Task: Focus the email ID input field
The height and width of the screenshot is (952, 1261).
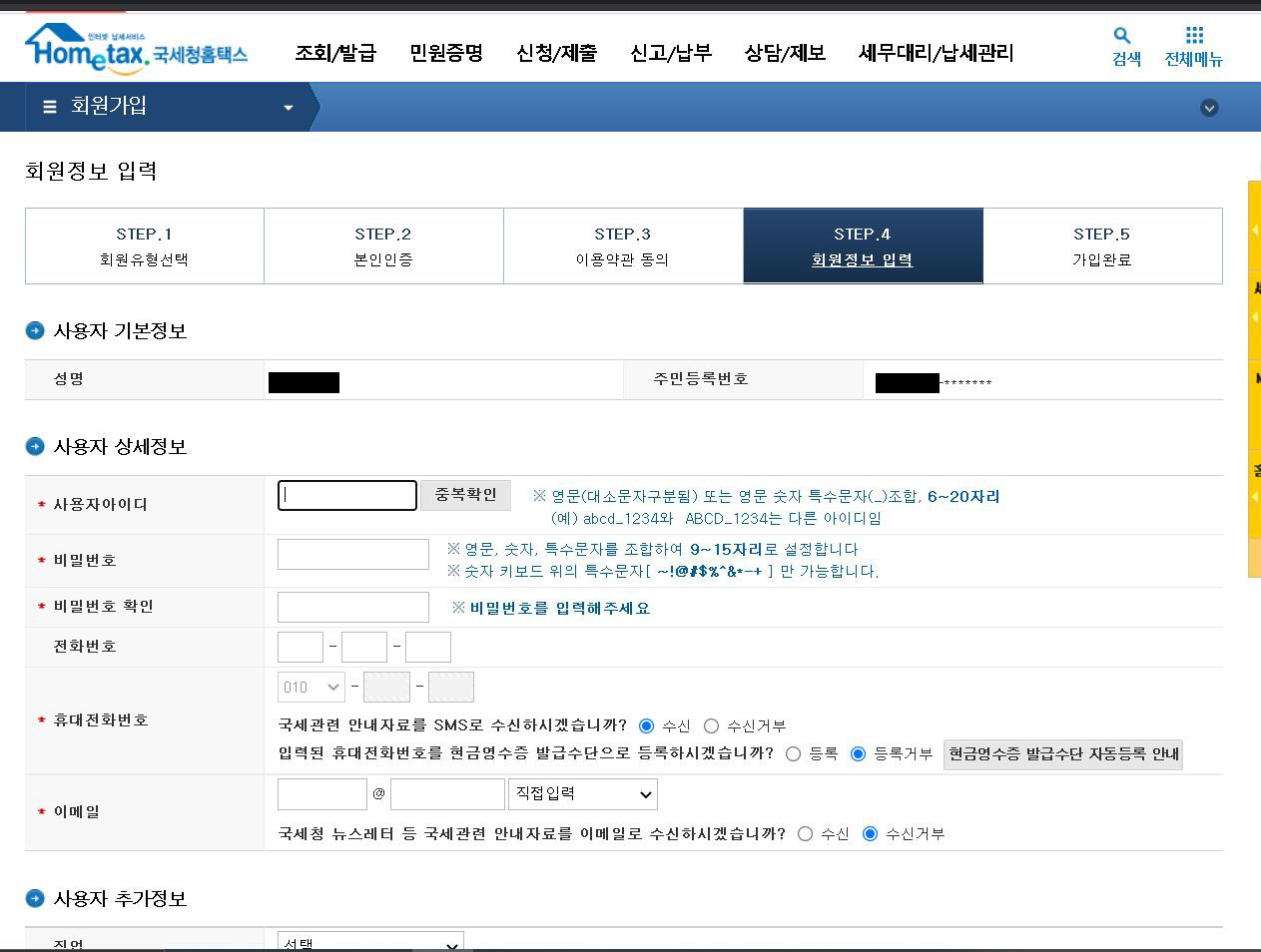Action: pyautogui.click(x=322, y=794)
